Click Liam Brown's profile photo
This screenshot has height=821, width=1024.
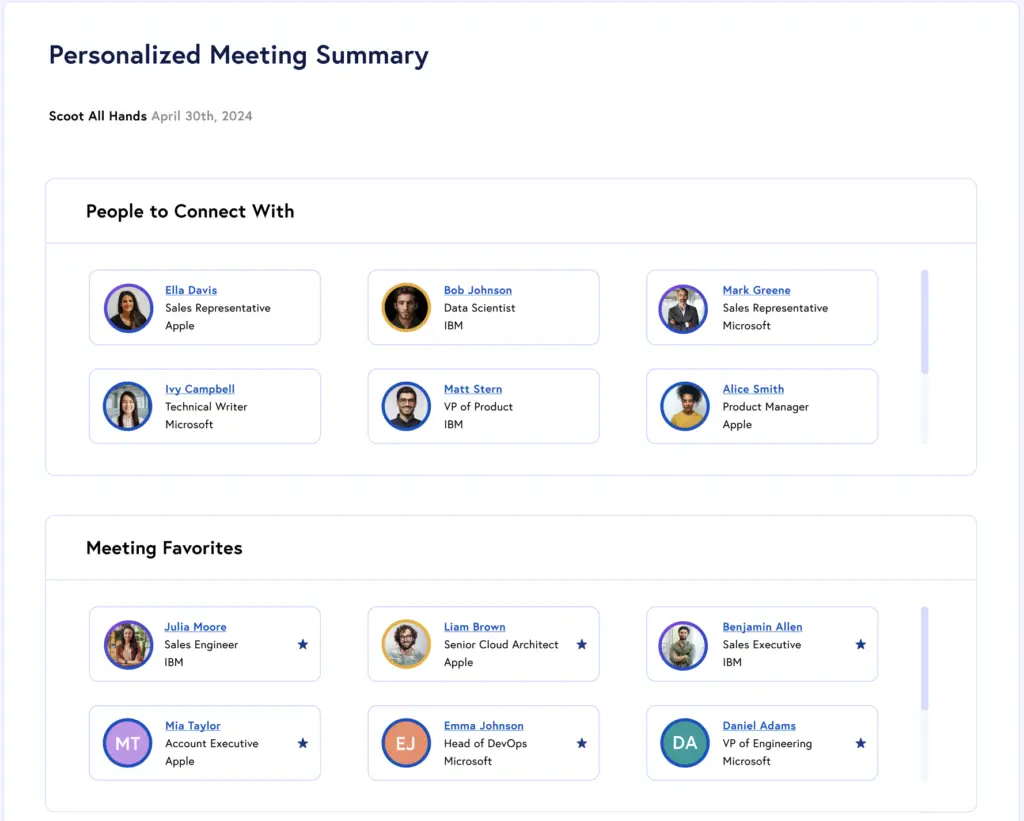coord(406,644)
